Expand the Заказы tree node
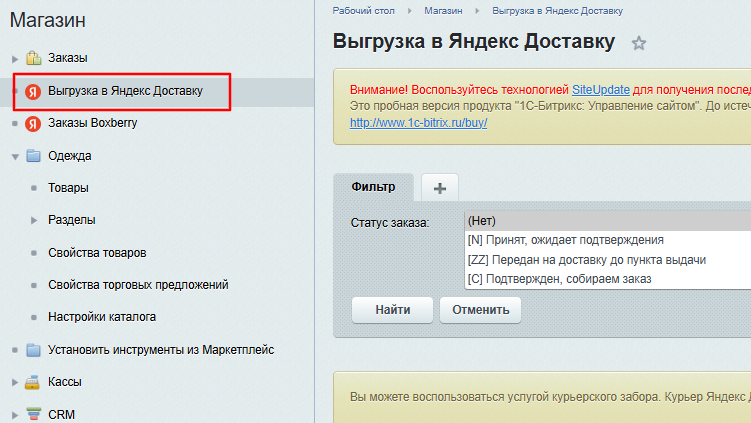 15,59
